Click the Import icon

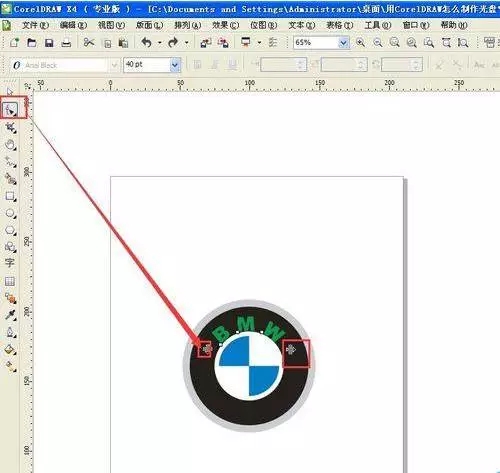205,42
